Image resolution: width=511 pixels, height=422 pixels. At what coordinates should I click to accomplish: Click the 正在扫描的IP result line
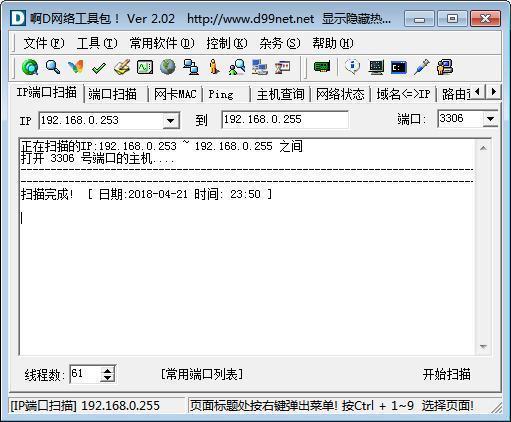[x=162, y=146]
